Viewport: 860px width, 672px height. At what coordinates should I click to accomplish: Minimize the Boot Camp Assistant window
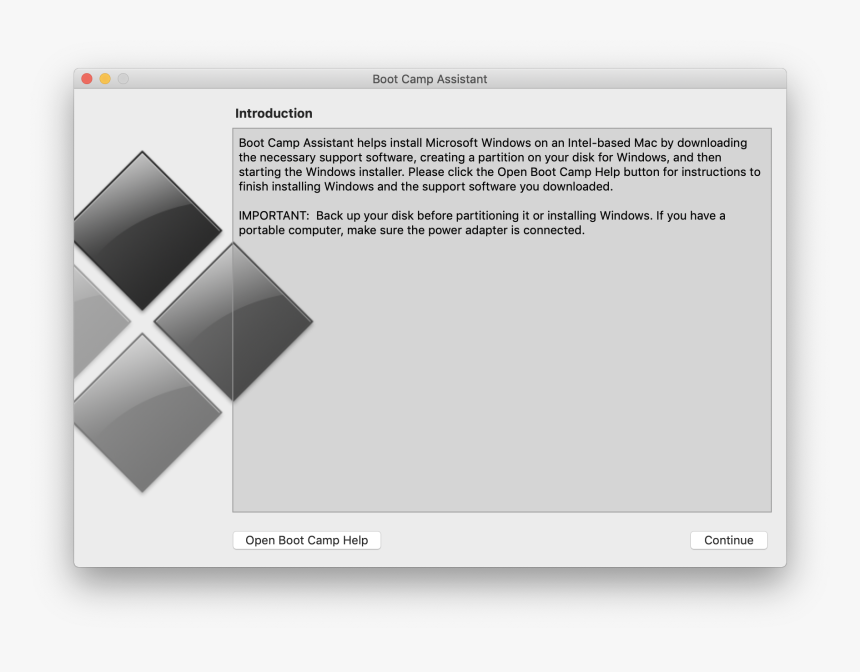point(105,79)
